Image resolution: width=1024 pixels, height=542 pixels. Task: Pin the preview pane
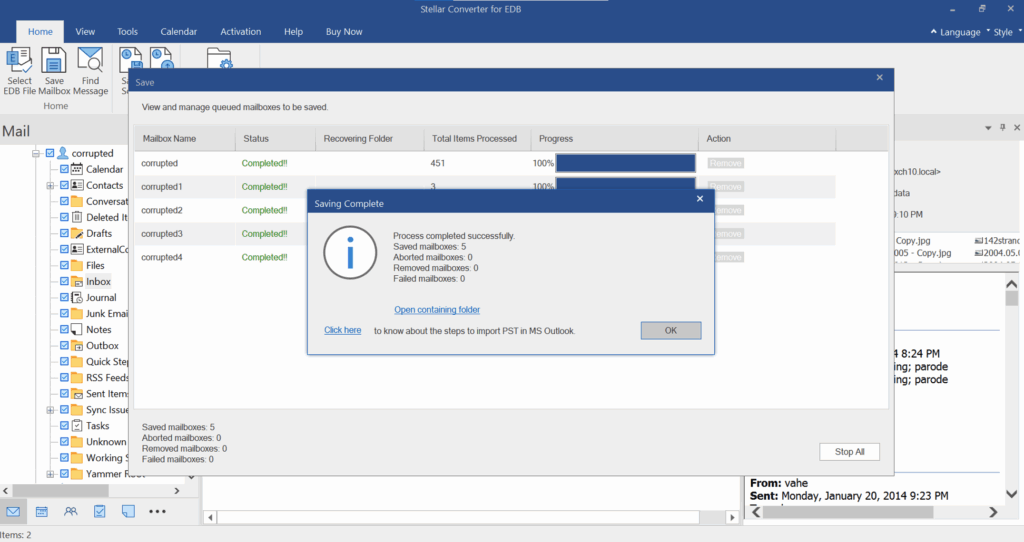click(1002, 127)
